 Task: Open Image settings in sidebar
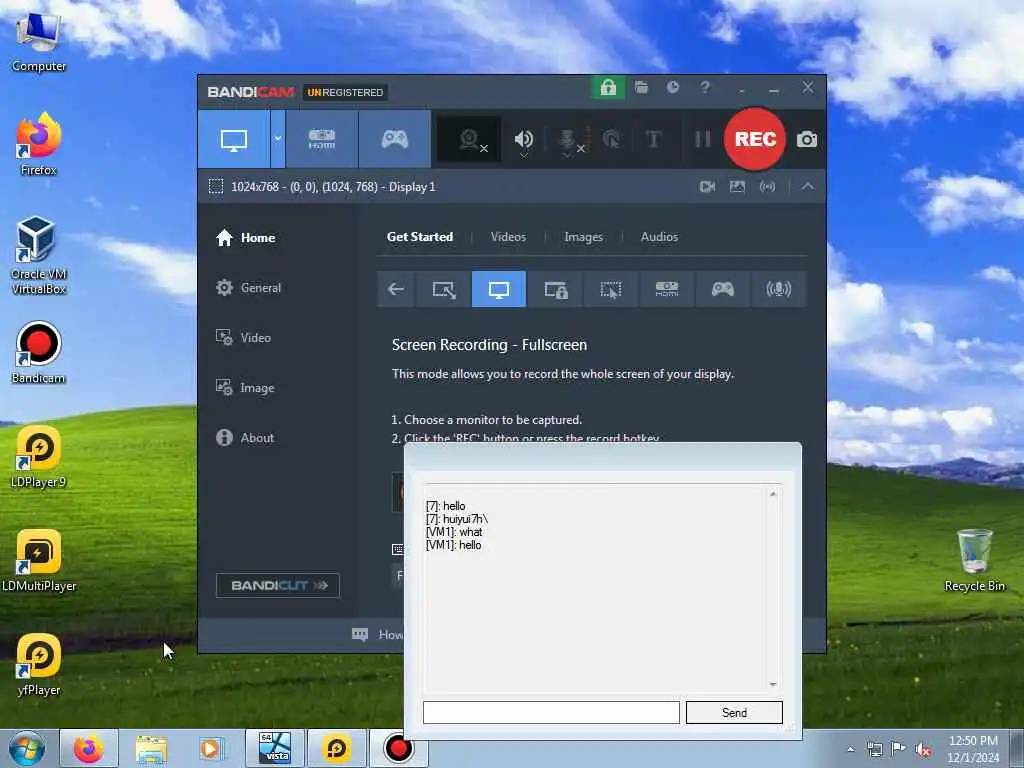coord(246,388)
